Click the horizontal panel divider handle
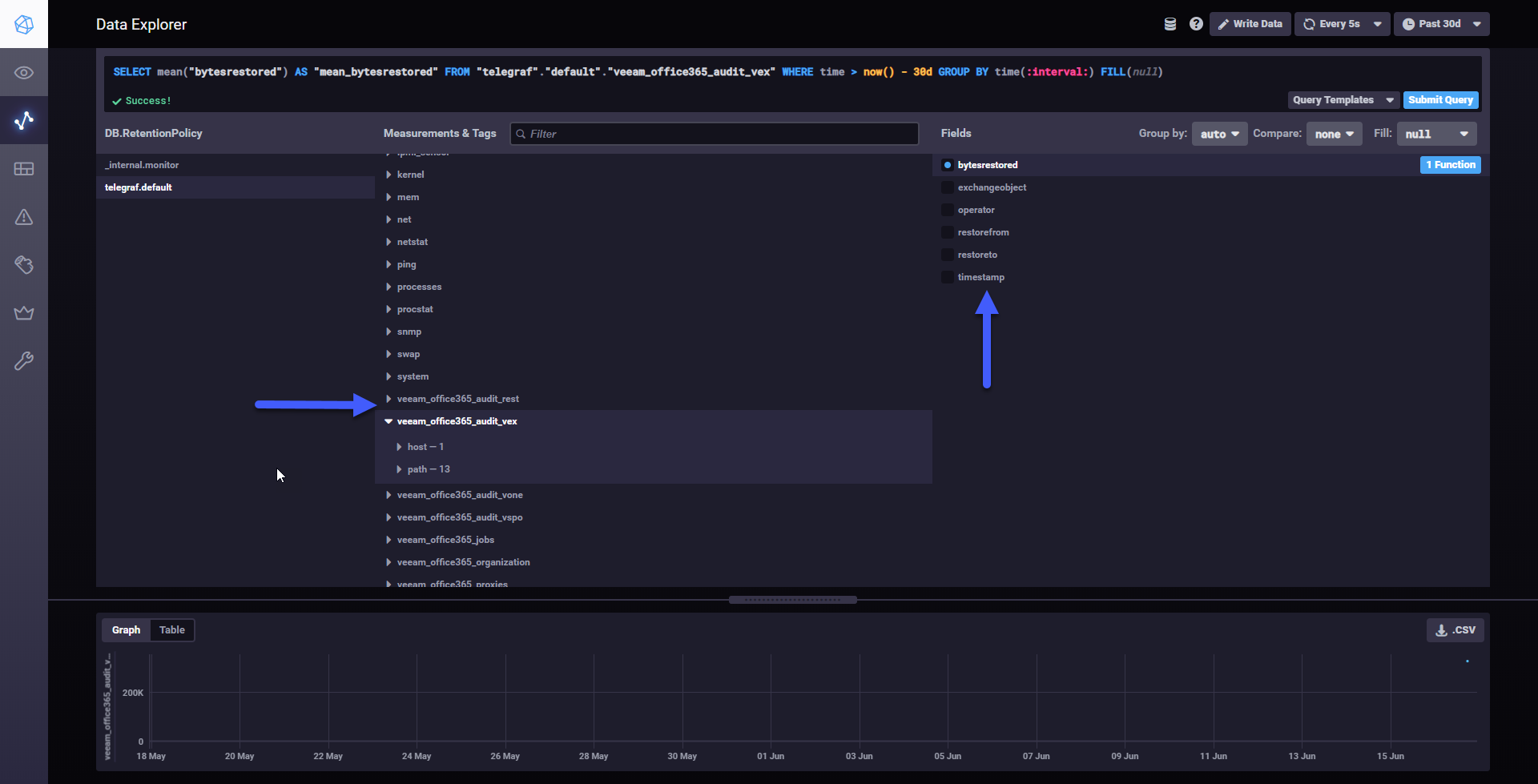 coord(793,600)
